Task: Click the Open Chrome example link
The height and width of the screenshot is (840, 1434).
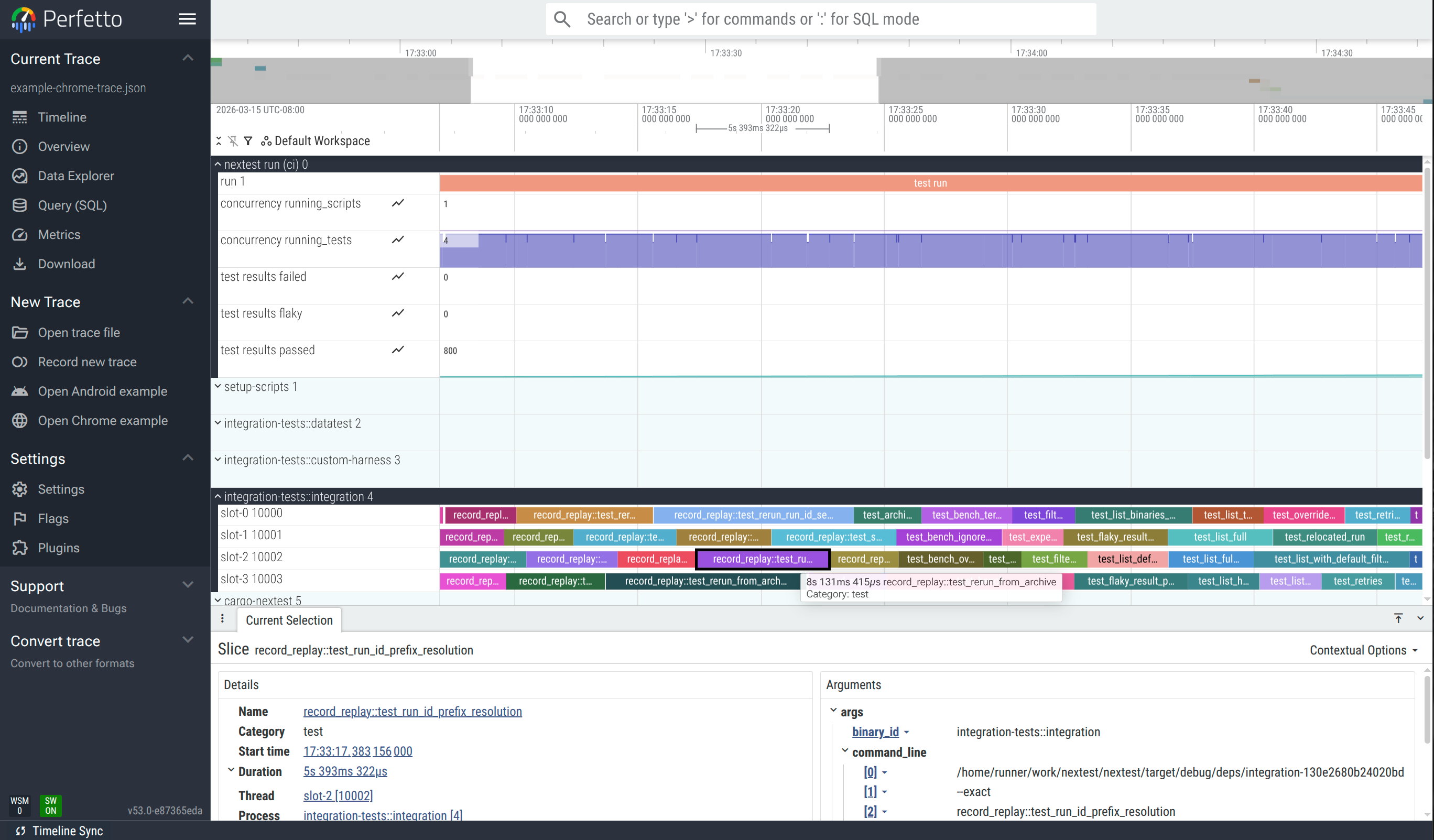Action: (x=103, y=421)
